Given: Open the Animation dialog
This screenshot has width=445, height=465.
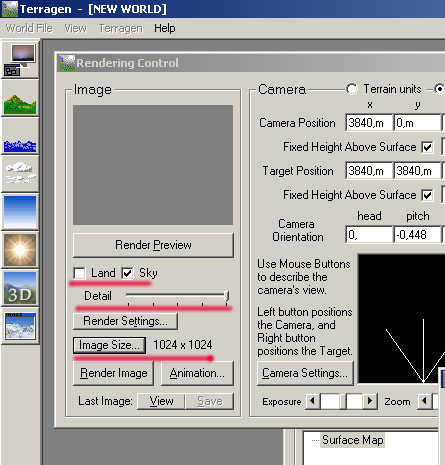Looking at the screenshot, I should (197, 373).
